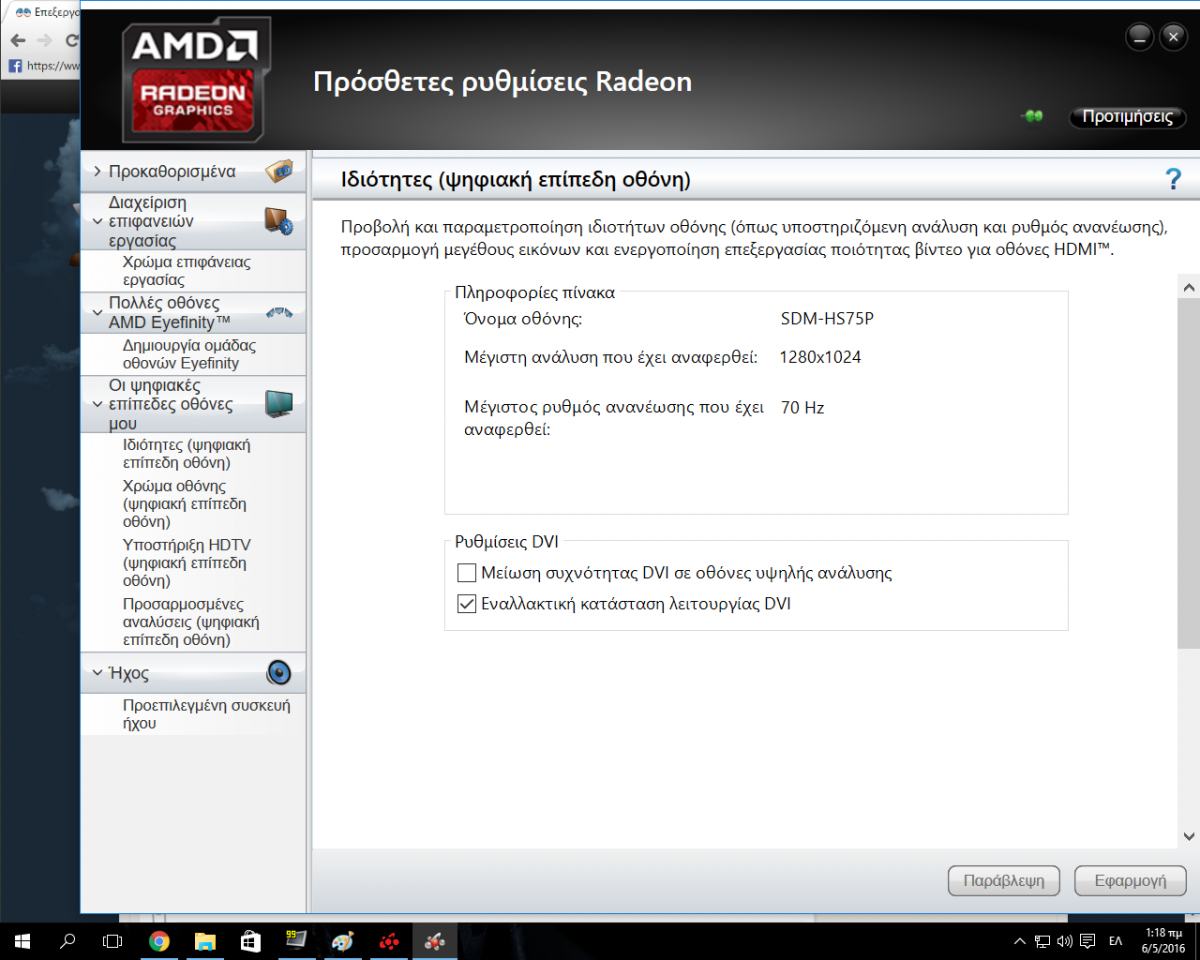Open the Action Center notifications icon

coord(1086,941)
